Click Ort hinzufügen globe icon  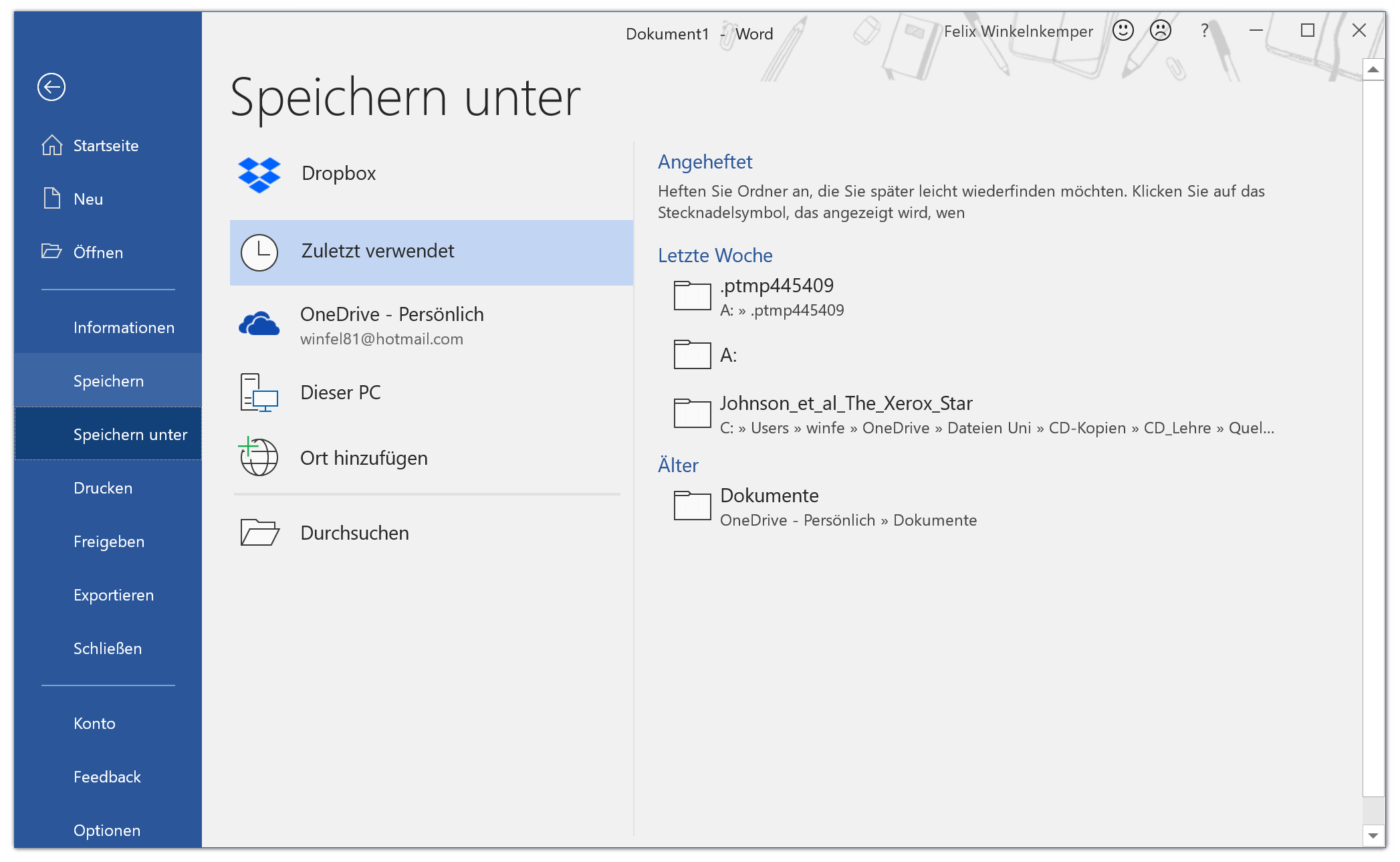[258, 457]
